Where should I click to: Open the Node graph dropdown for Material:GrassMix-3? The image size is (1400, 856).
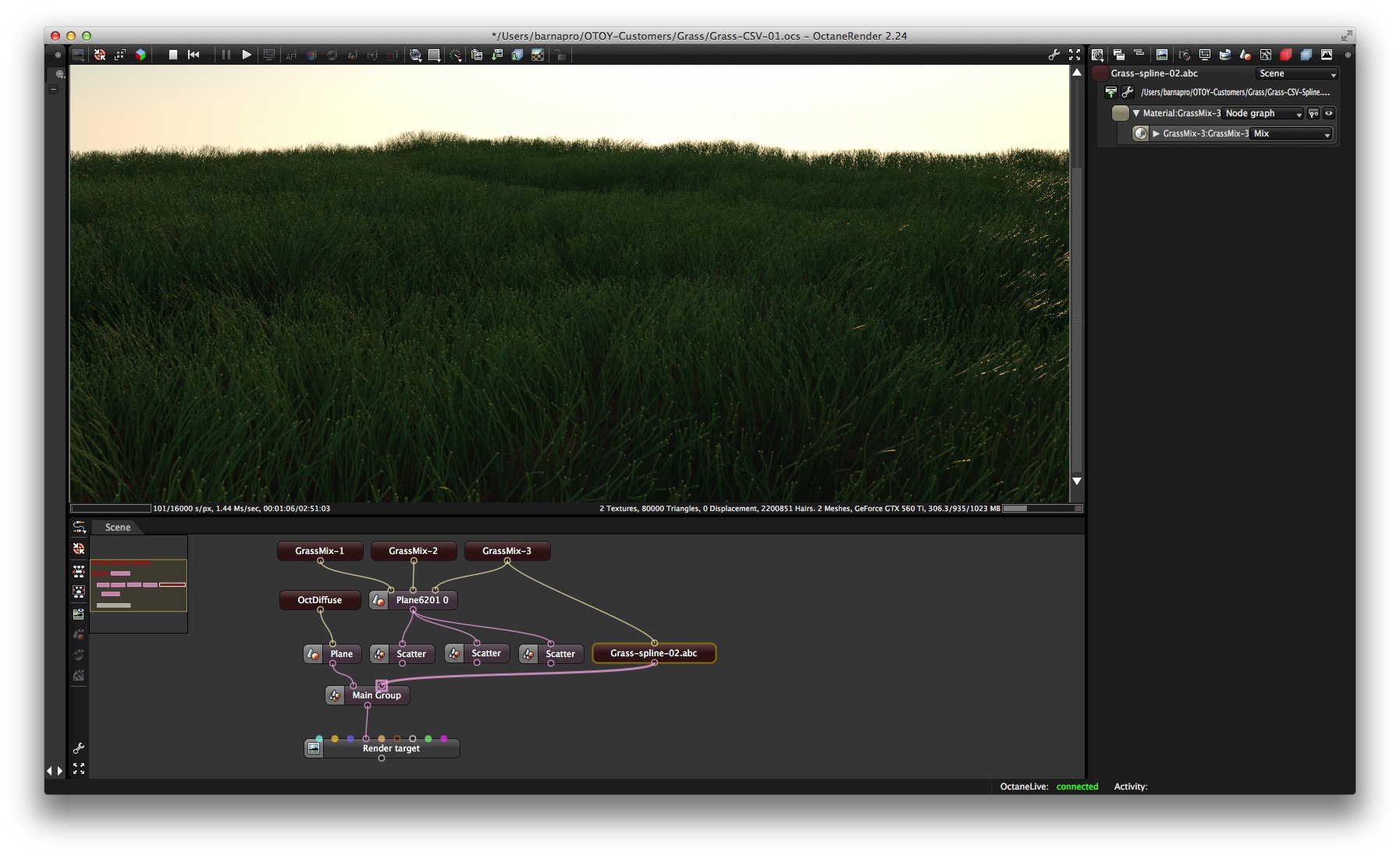[1263, 113]
